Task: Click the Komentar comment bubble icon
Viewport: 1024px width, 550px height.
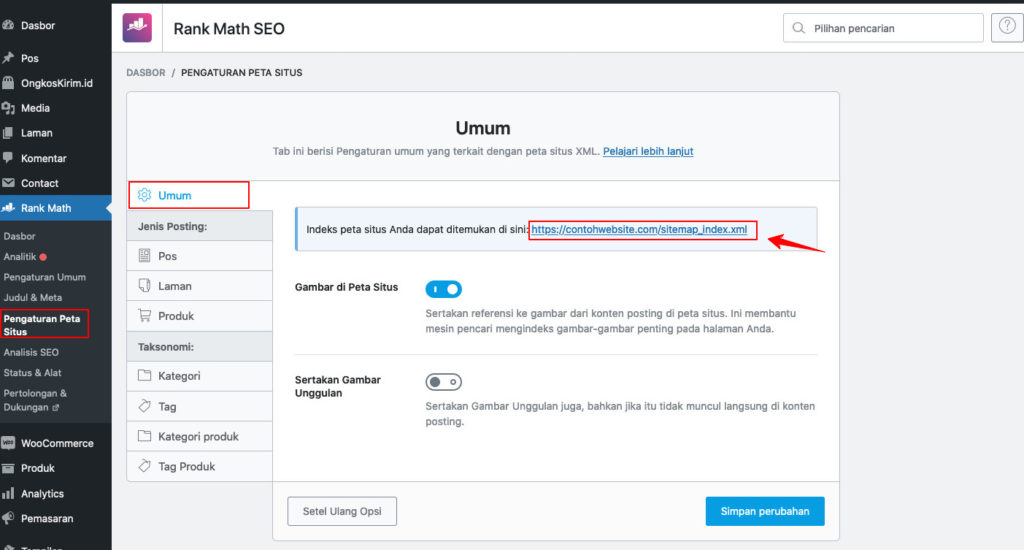Action: 8,157
